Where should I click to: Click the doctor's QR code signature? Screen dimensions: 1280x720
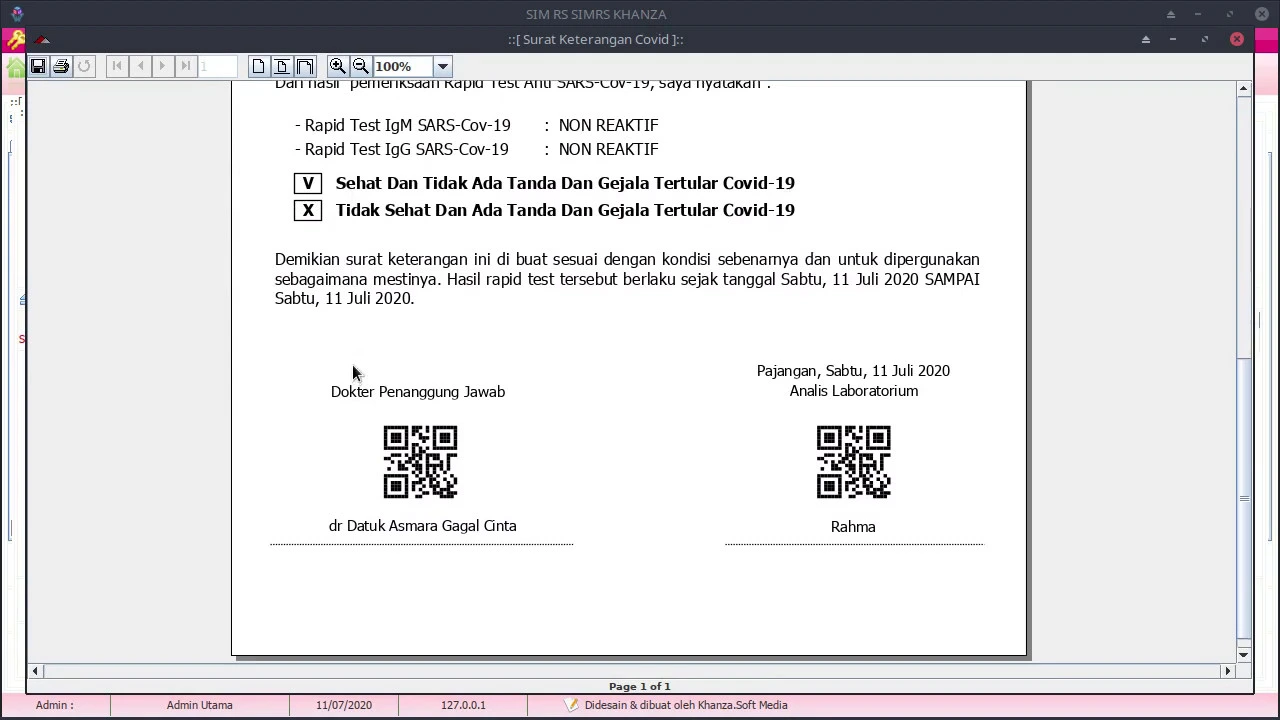coord(420,462)
